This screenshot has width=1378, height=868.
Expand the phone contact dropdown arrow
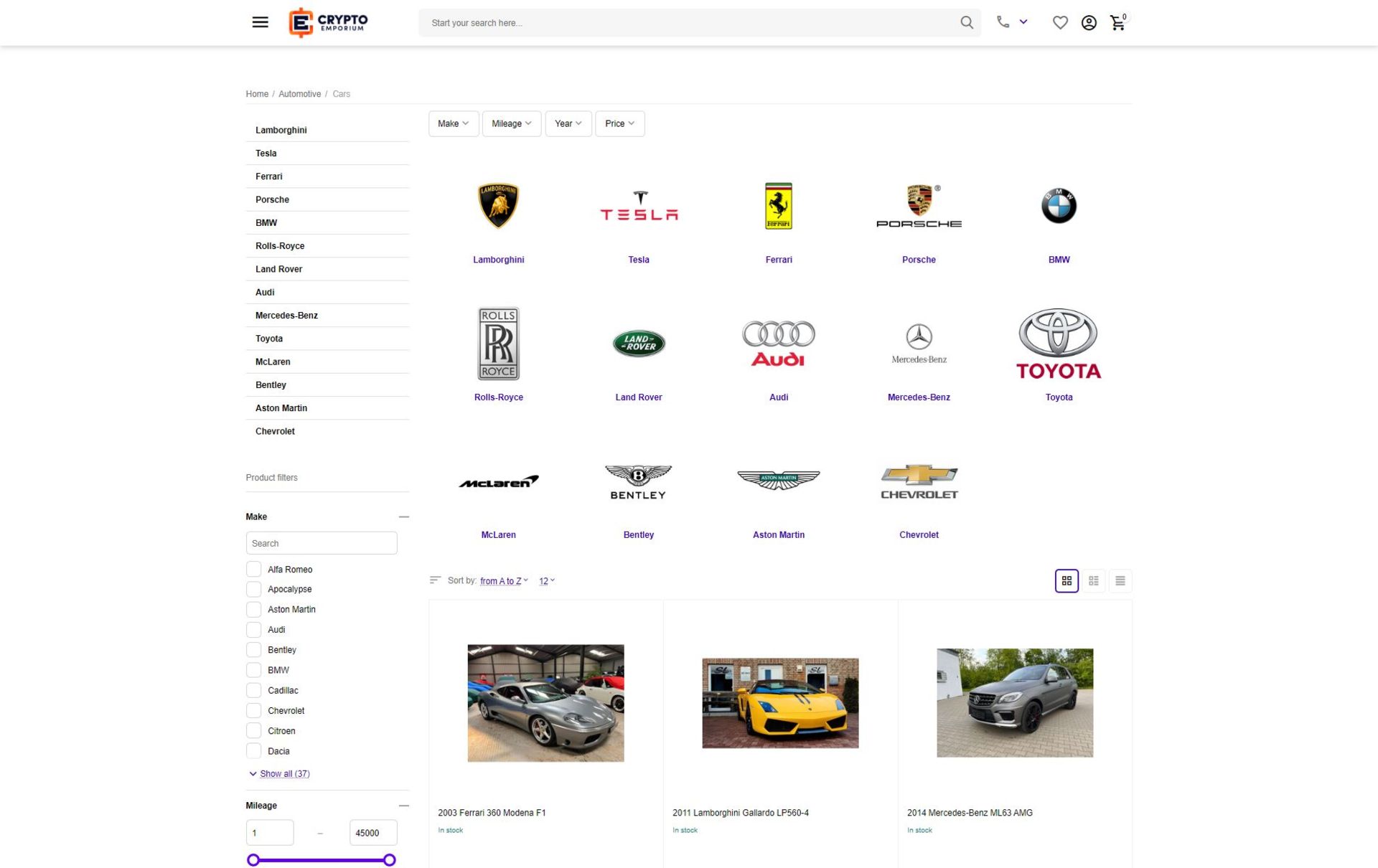click(1023, 22)
